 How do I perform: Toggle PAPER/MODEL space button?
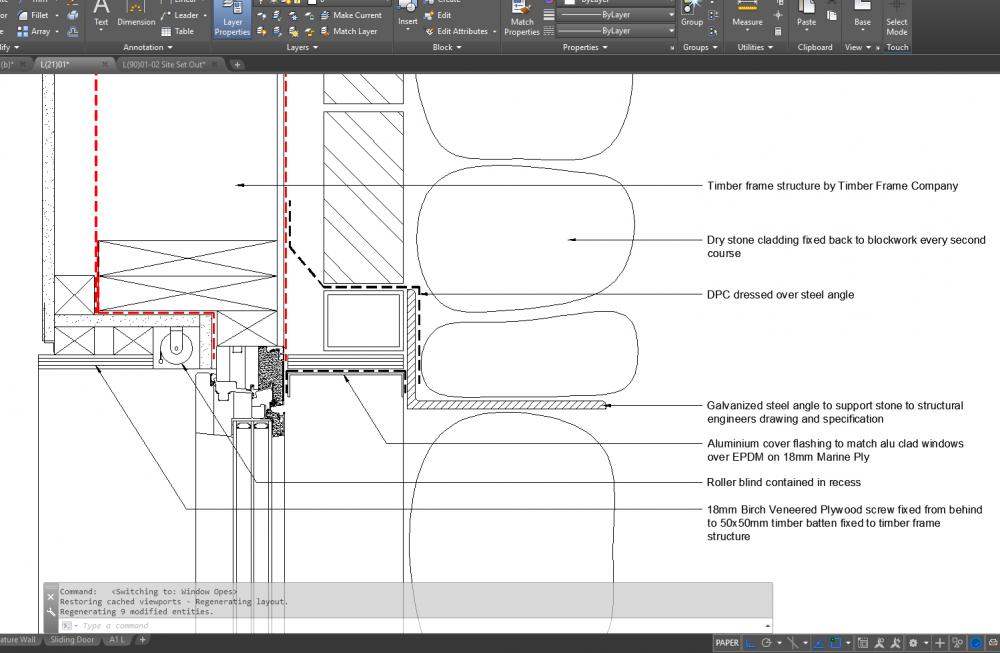point(726,643)
